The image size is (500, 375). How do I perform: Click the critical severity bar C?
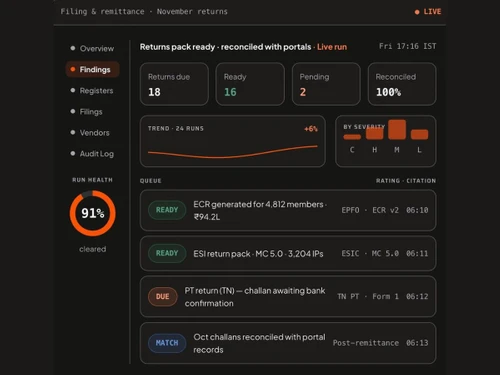coord(352,137)
